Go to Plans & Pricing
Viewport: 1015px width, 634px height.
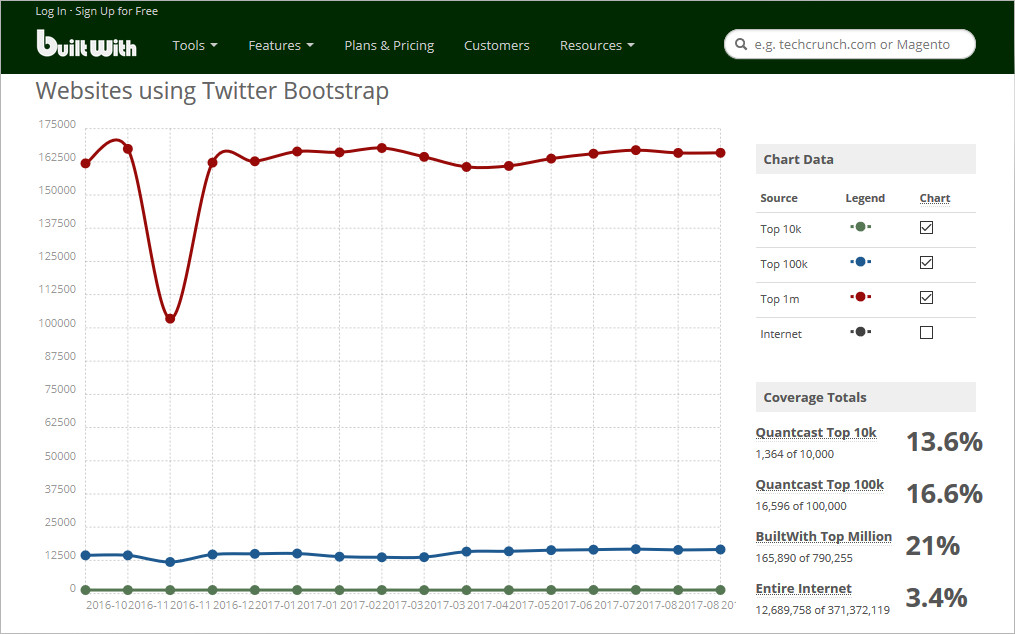pos(389,45)
